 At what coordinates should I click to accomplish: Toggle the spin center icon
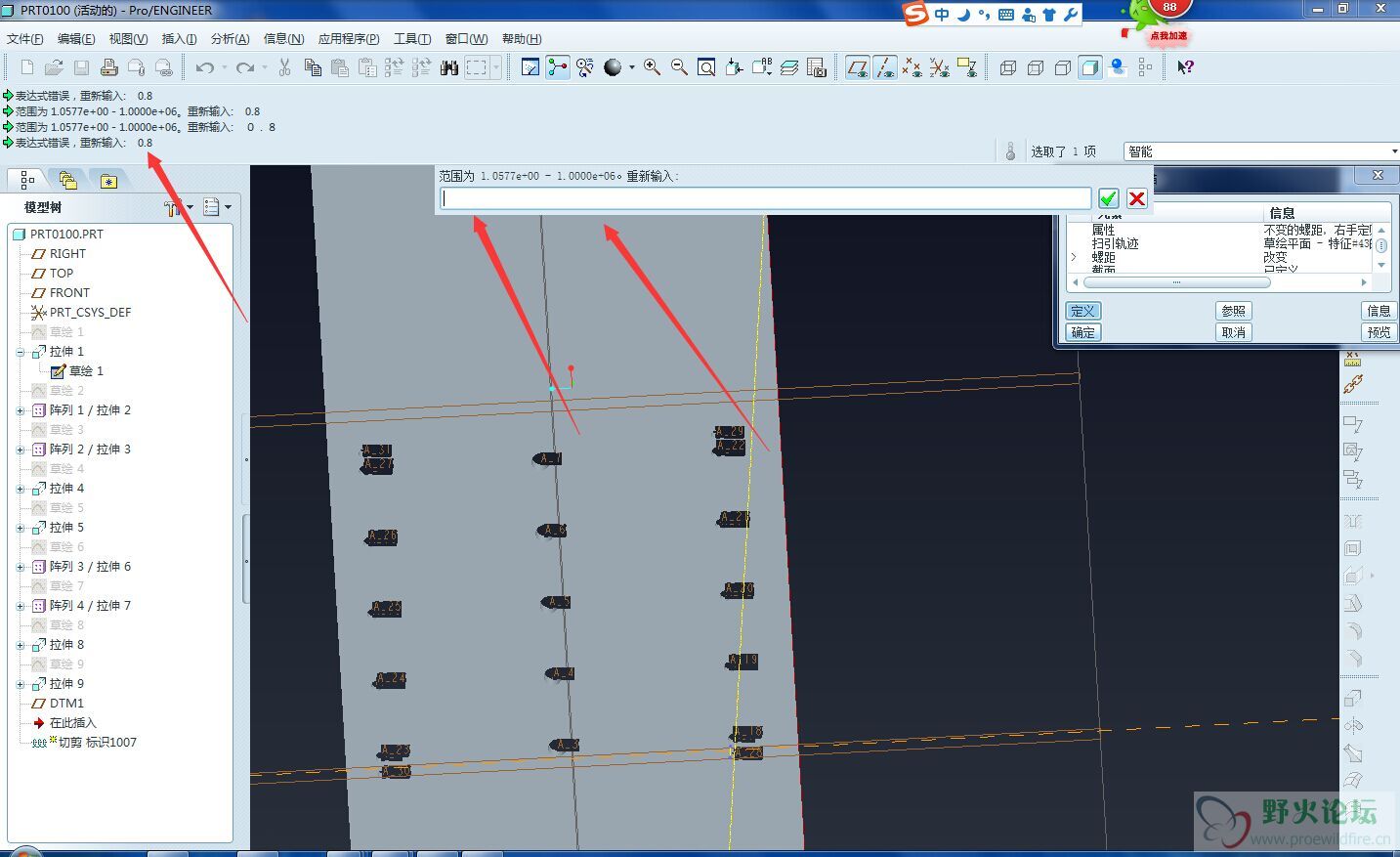(558, 67)
